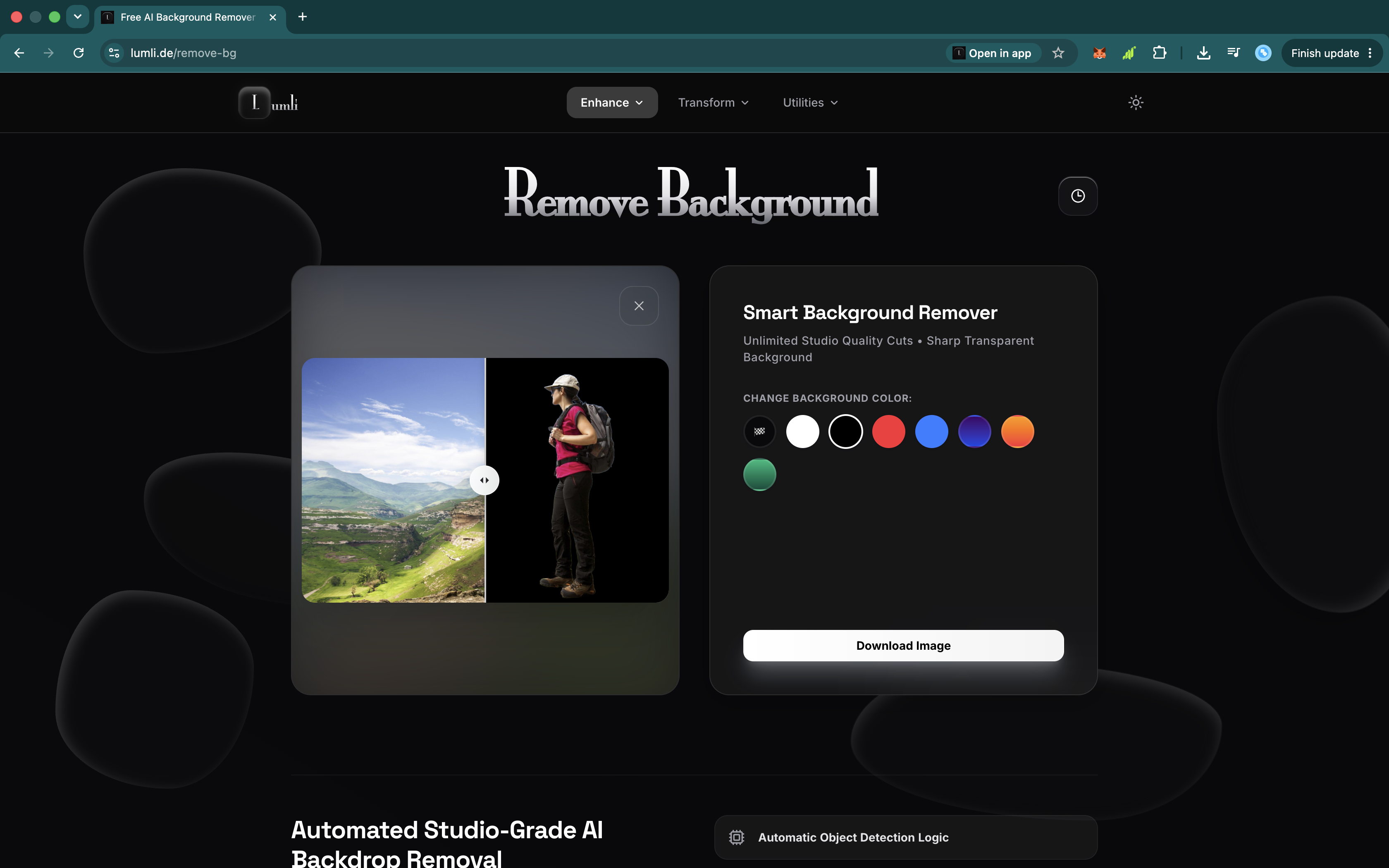Viewport: 1389px width, 868px height.
Task: Open the history clock button
Action: tap(1077, 196)
